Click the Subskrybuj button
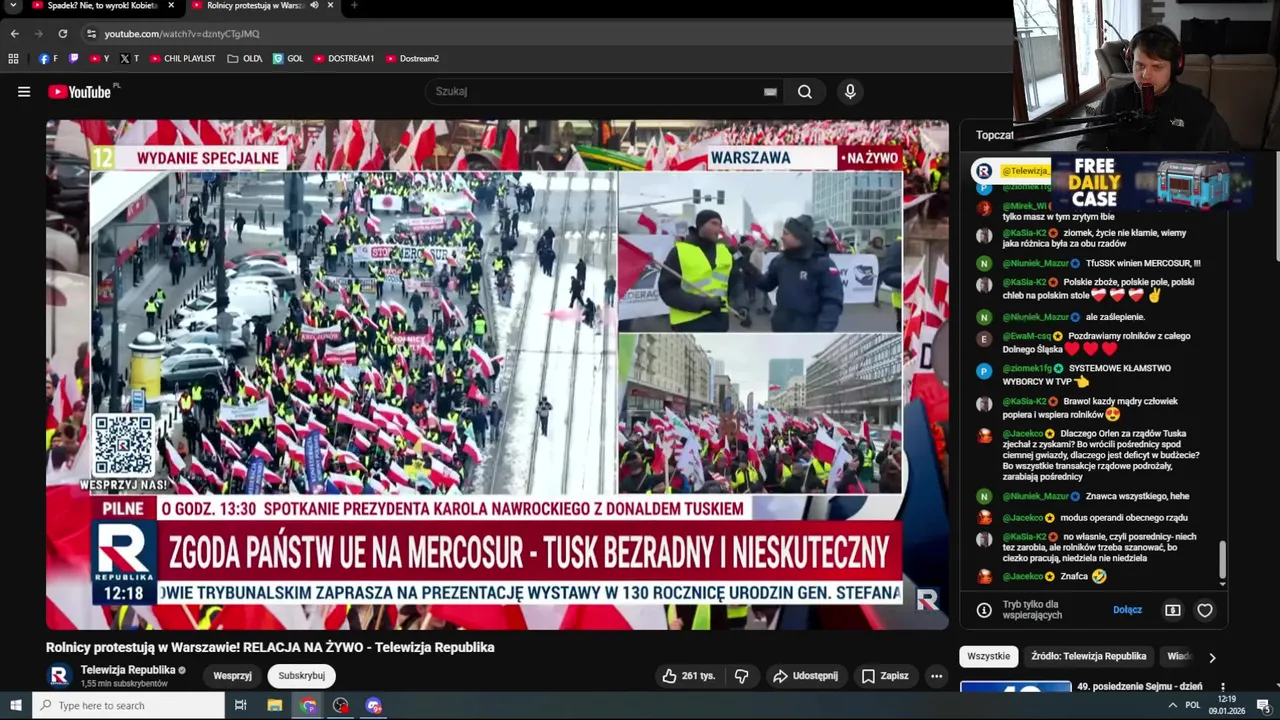Viewport: 1280px width, 720px height. coord(301,676)
